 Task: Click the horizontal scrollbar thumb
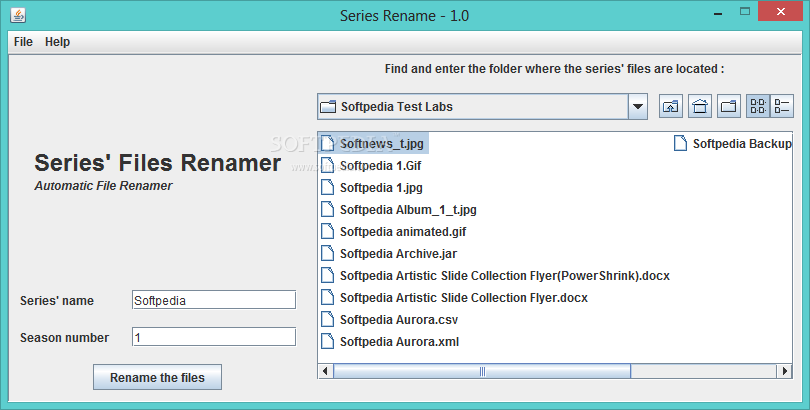tap(482, 371)
